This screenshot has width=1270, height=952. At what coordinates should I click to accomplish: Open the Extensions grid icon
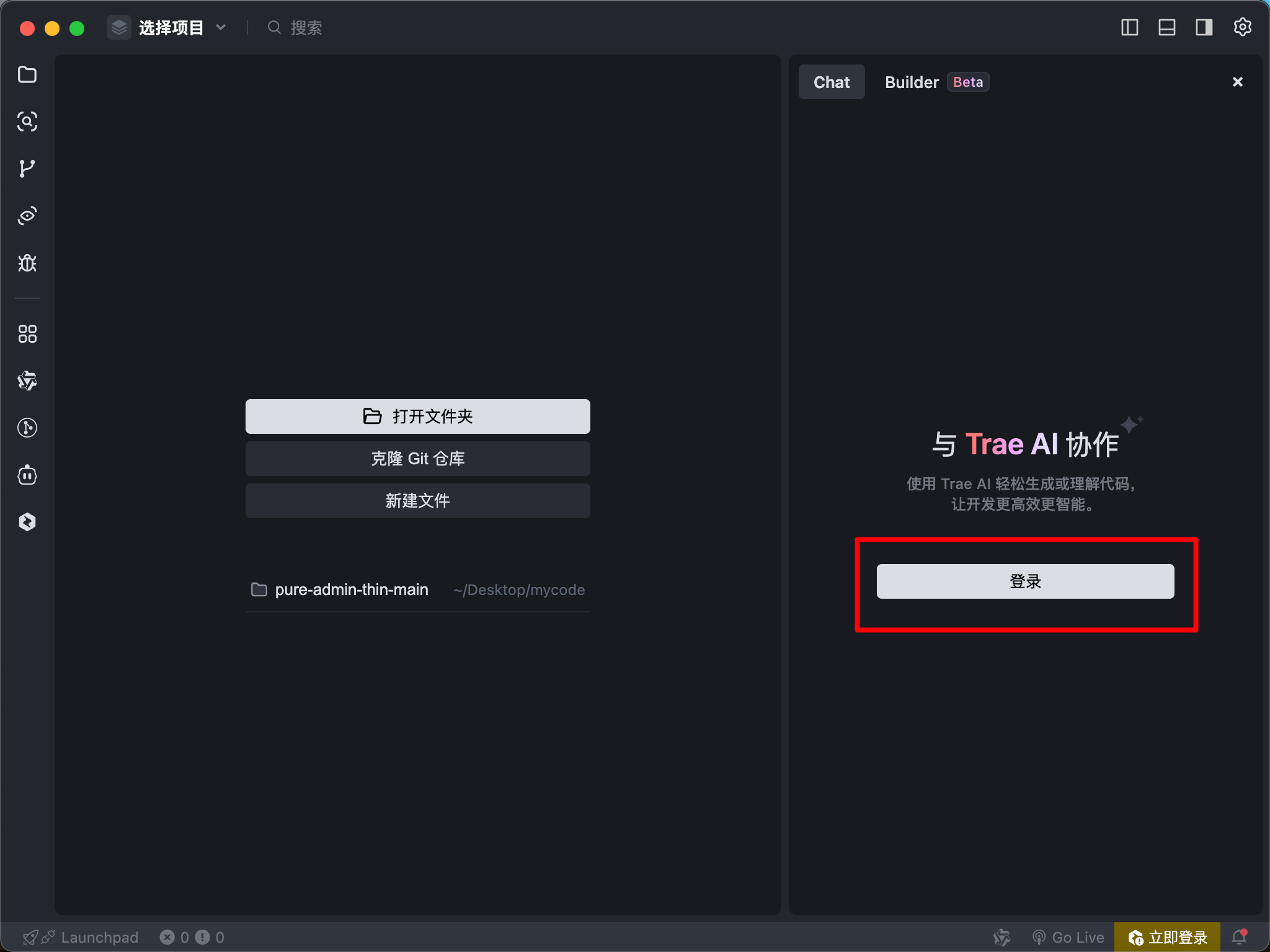coord(27,334)
